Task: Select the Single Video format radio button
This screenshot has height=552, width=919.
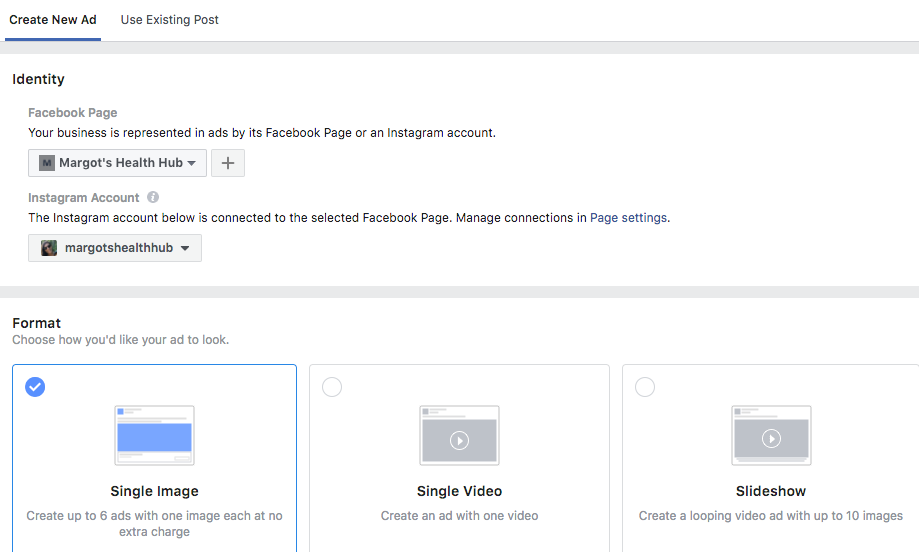Action: [x=332, y=387]
